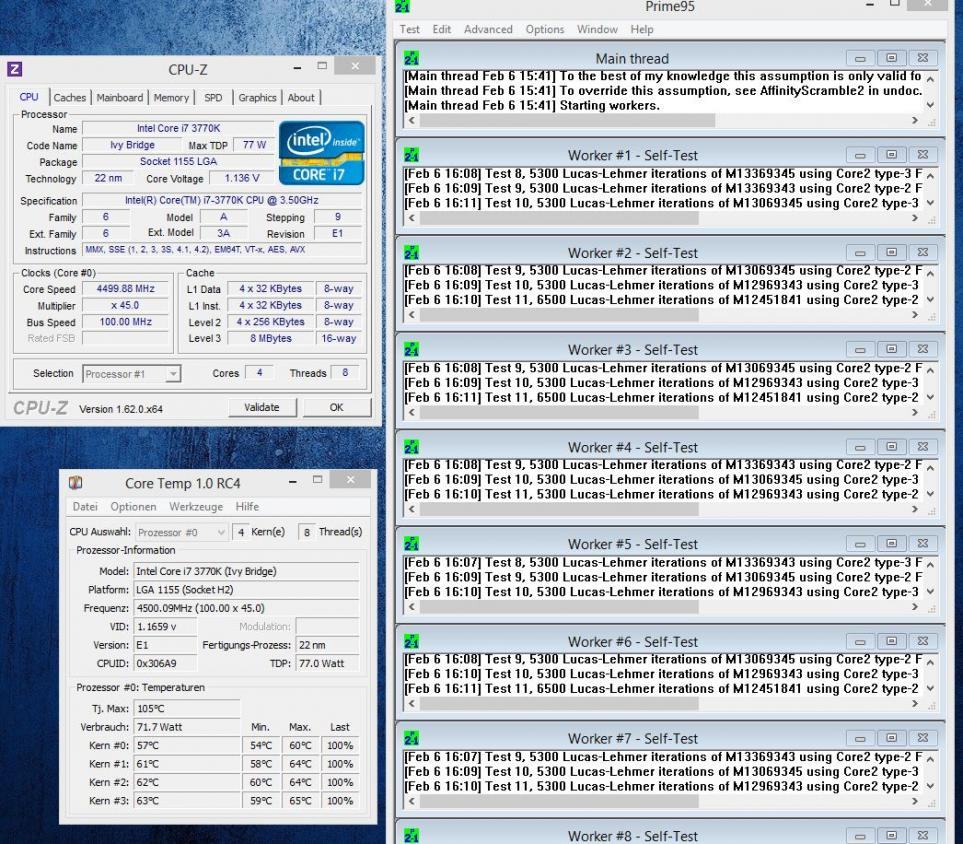Viewport: 963px width, 844px height.
Task: Click the Multiplier x 45.0 value
Action: coord(125,305)
